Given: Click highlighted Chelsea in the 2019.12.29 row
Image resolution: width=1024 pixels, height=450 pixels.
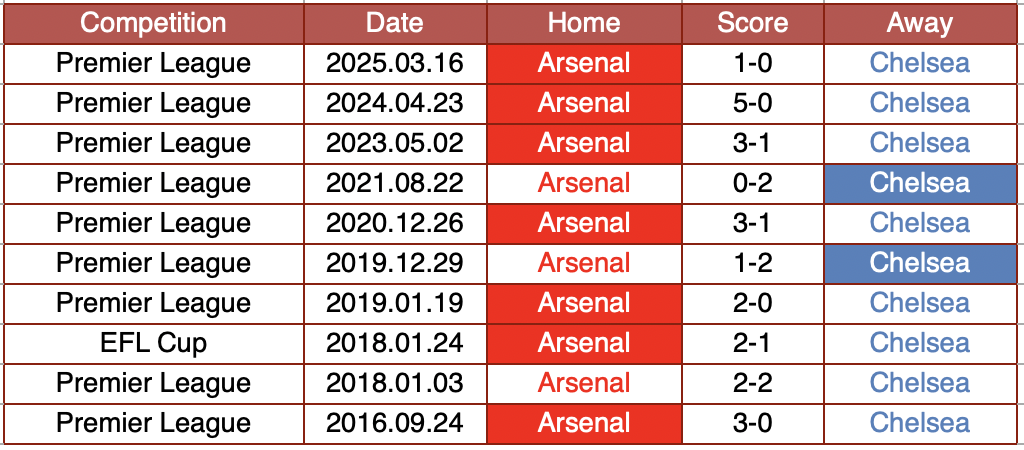Looking at the screenshot, I should [919, 263].
